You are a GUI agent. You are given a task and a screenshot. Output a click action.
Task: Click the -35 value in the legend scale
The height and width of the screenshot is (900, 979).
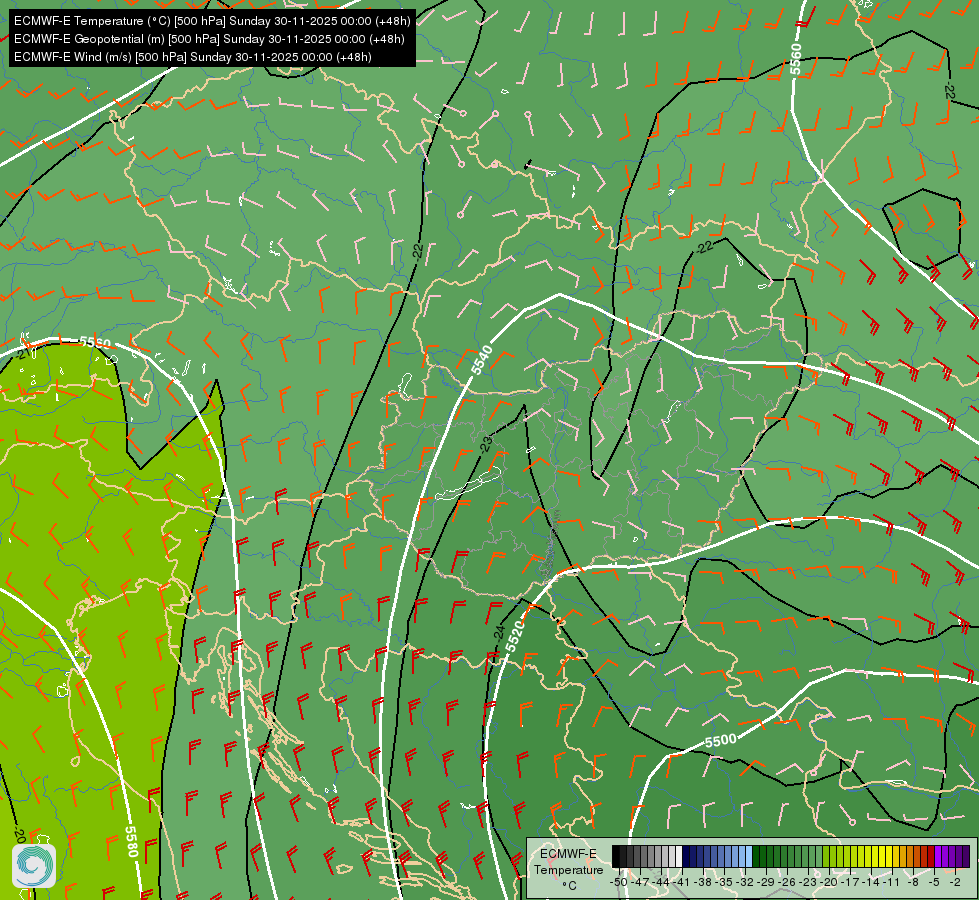coord(725,882)
